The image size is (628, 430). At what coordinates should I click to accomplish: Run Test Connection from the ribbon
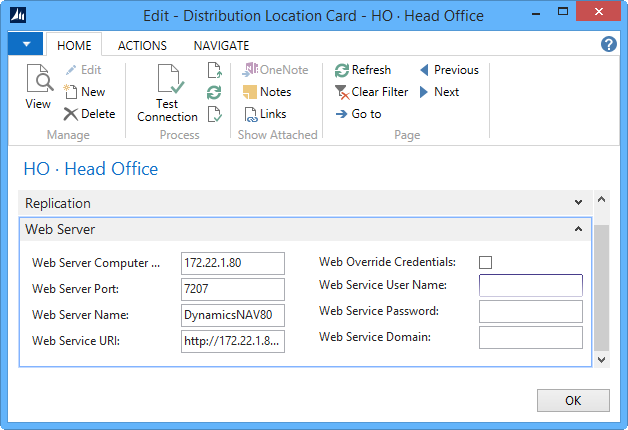coord(167,93)
